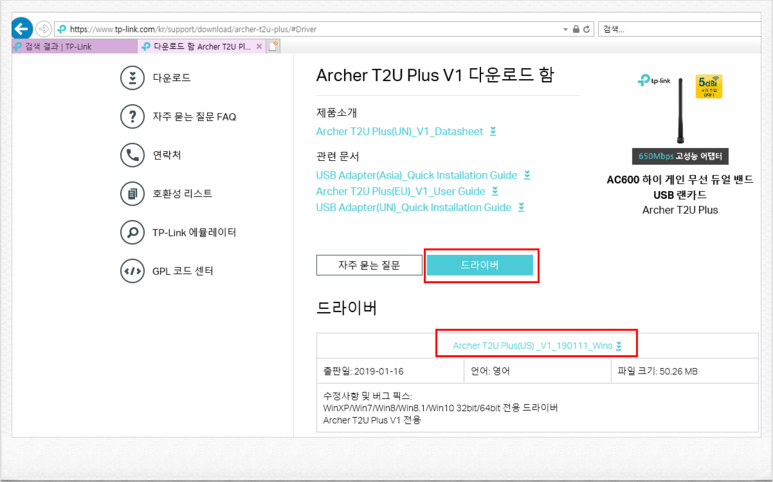Click the GPL code brackets icon
Screen dimensions: 773x482
pyautogui.click(x=132, y=271)
